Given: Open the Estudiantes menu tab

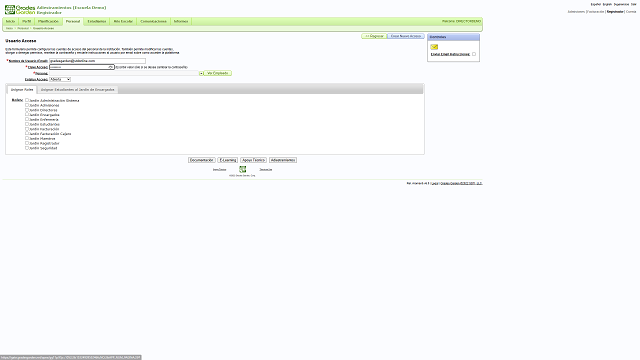Looking at the screenshot, I should point(97,21).
